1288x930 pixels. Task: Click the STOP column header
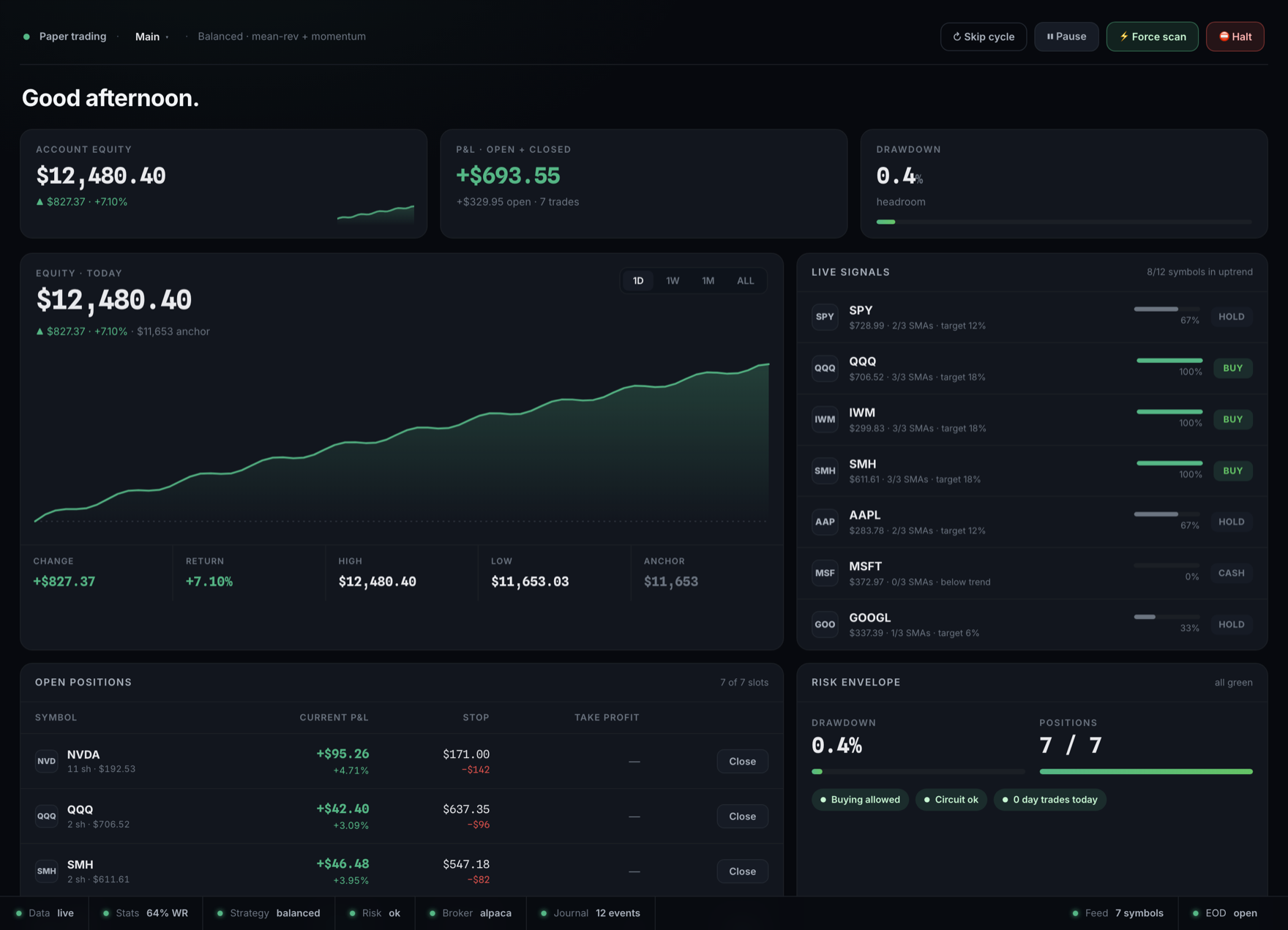pos(476,718)
